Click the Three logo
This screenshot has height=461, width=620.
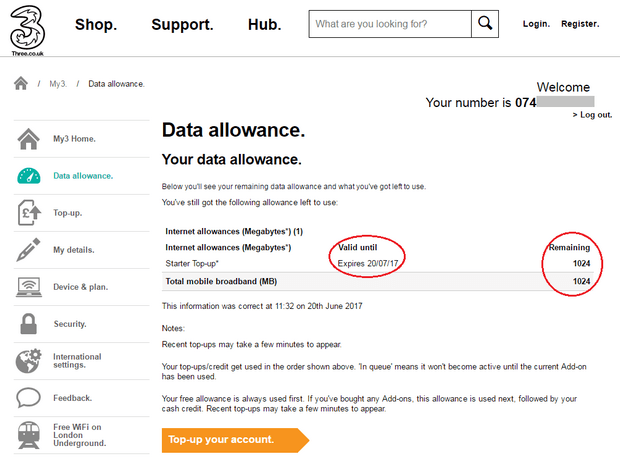(27, 31)
